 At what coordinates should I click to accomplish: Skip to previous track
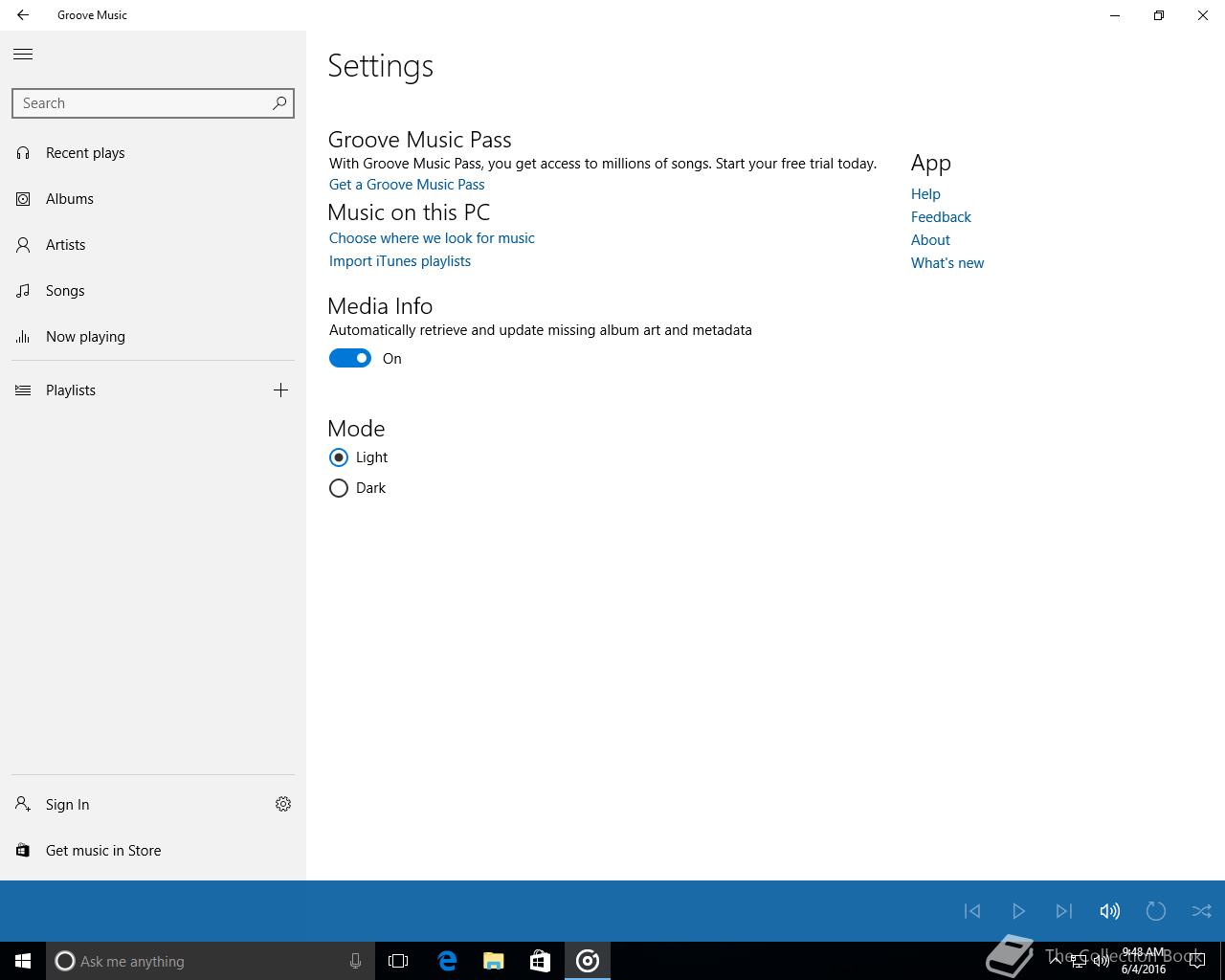972,911
